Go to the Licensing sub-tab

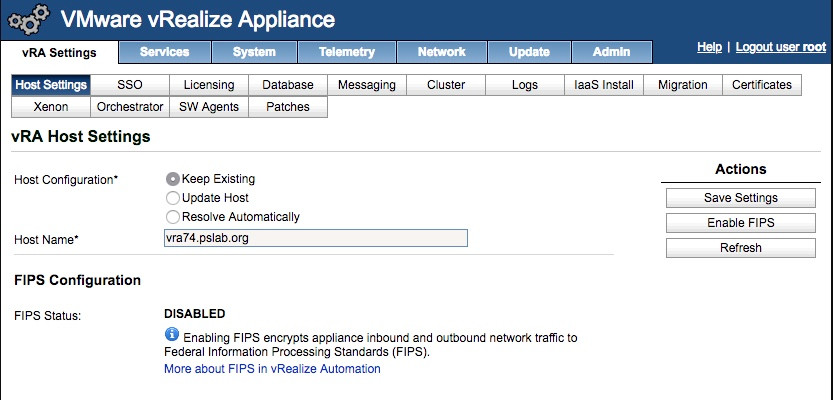point(209,85)
